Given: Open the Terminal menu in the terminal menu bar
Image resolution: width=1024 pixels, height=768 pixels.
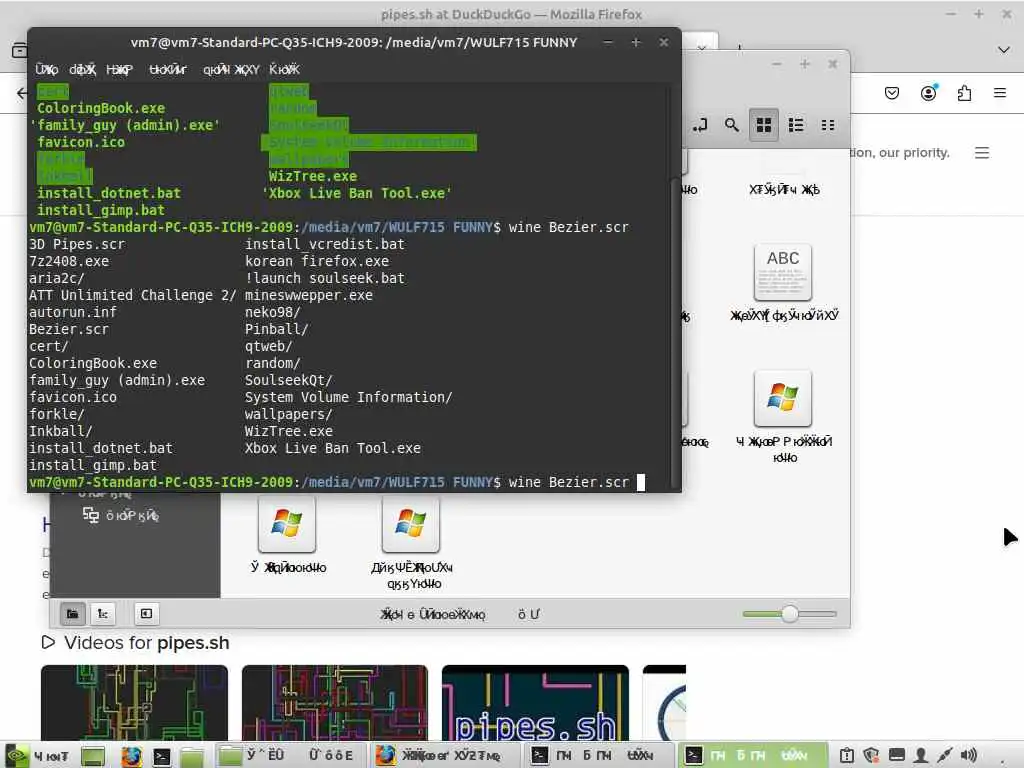Looking at the screenshot, I should point(231,69).
